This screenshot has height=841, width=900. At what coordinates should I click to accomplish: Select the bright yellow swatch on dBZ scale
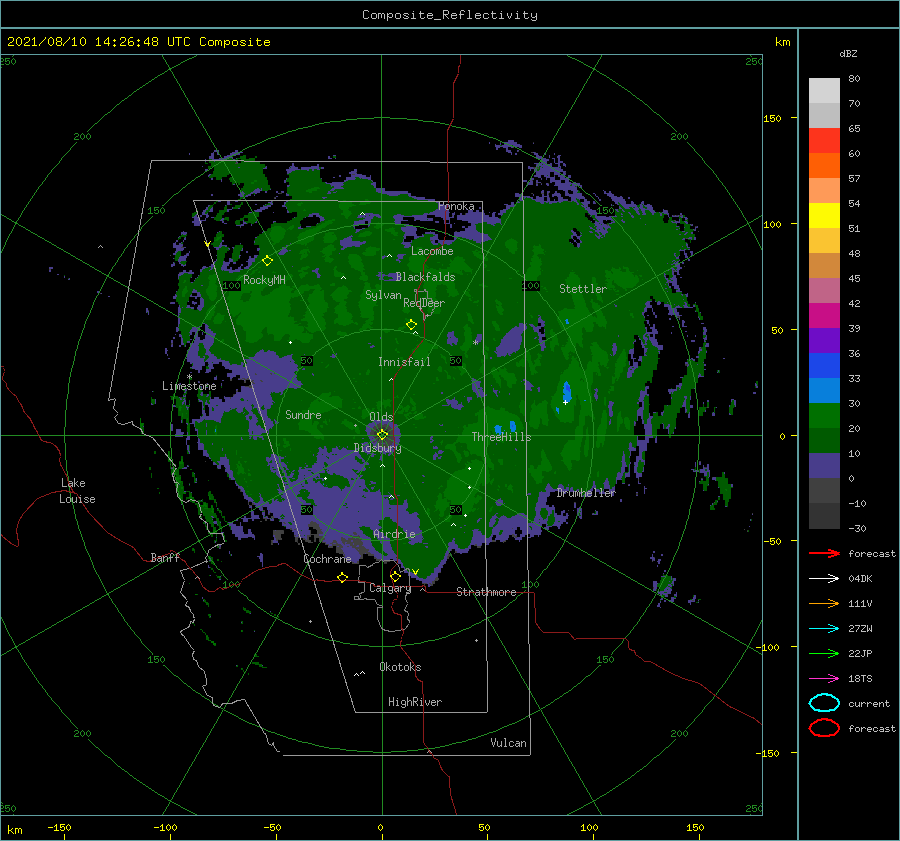(x=824, y=216)
